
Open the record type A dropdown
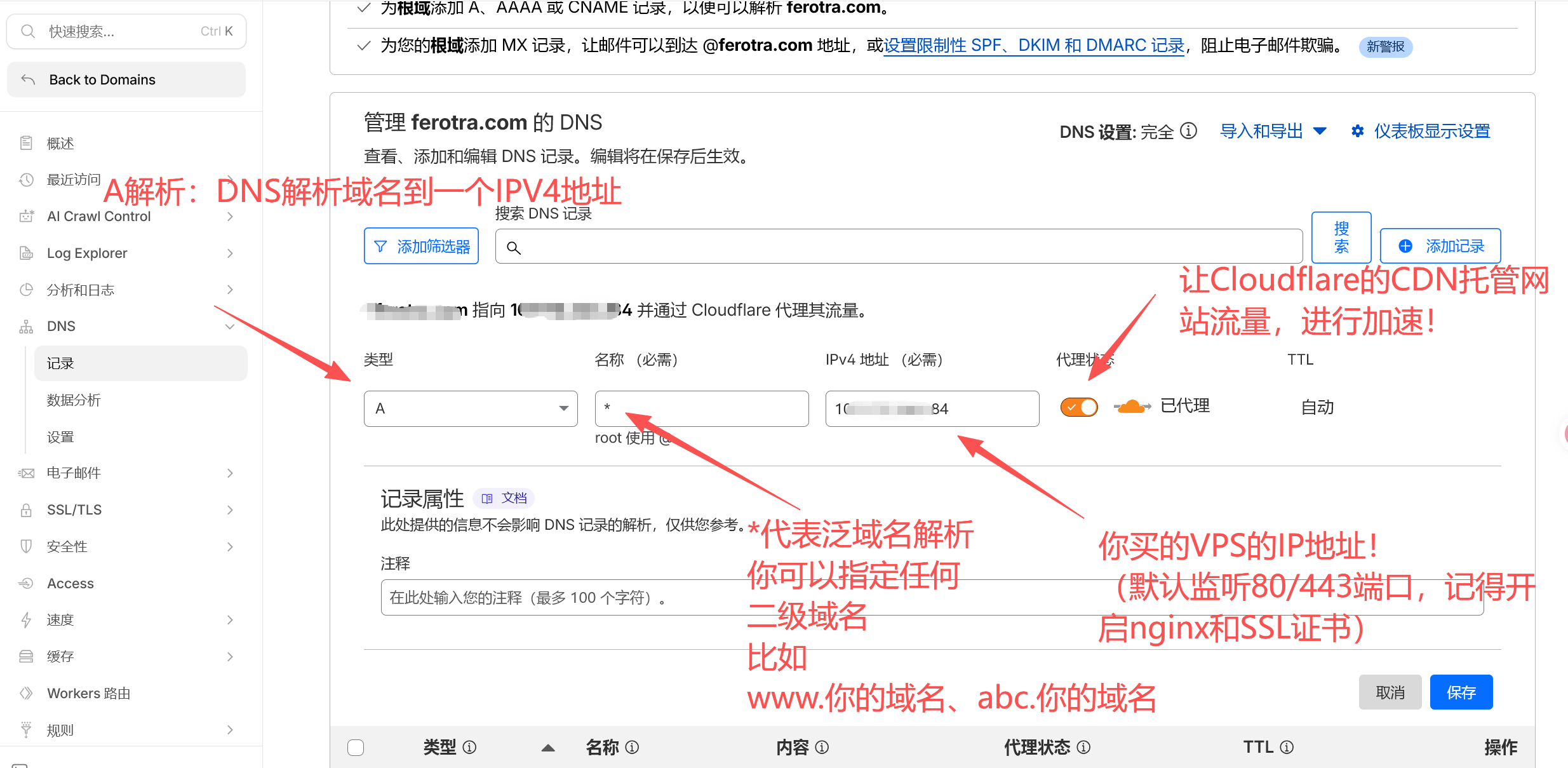click(x=471, y=408)
